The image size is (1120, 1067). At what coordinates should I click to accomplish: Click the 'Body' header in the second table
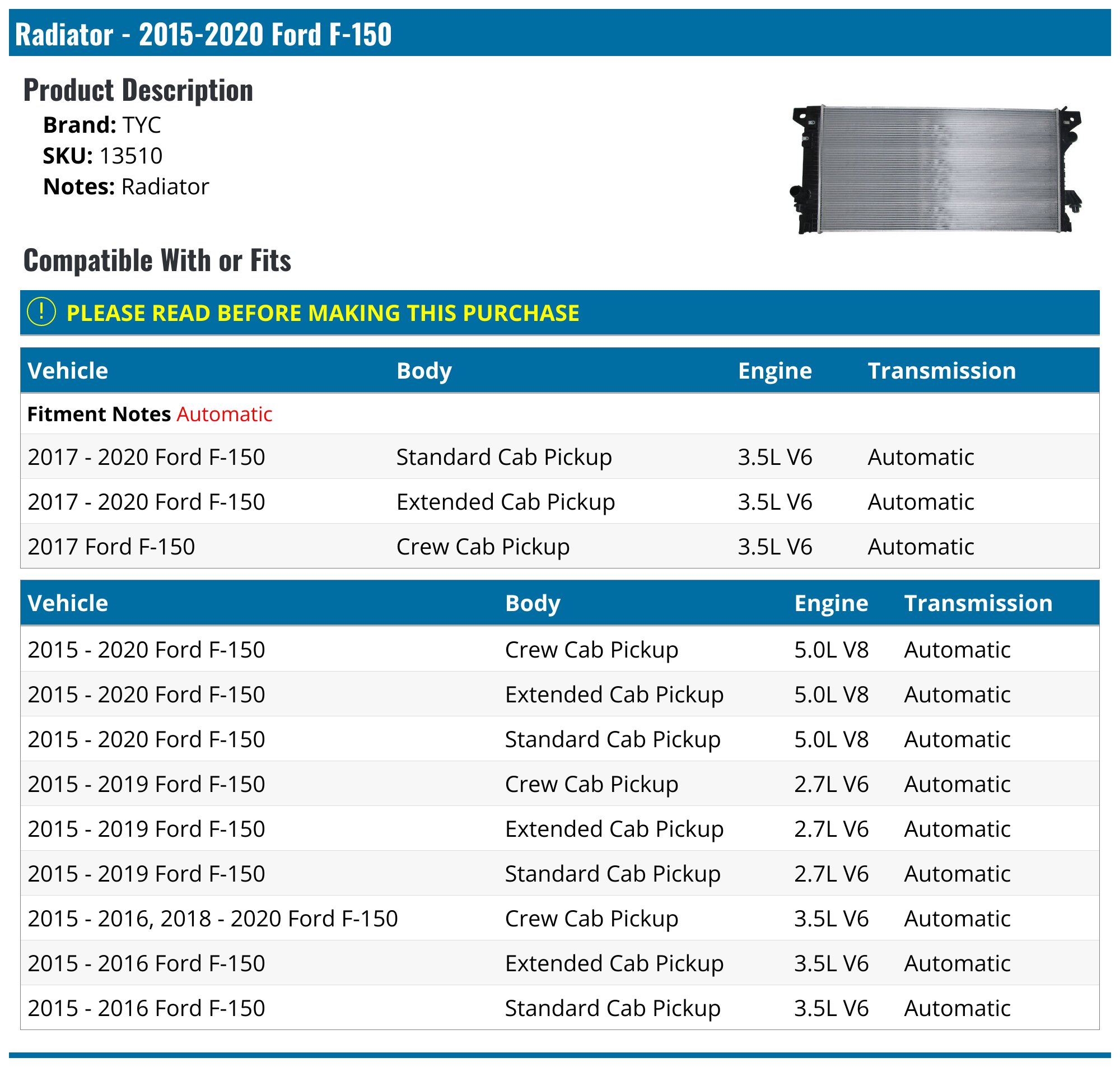tap(533, 603)
